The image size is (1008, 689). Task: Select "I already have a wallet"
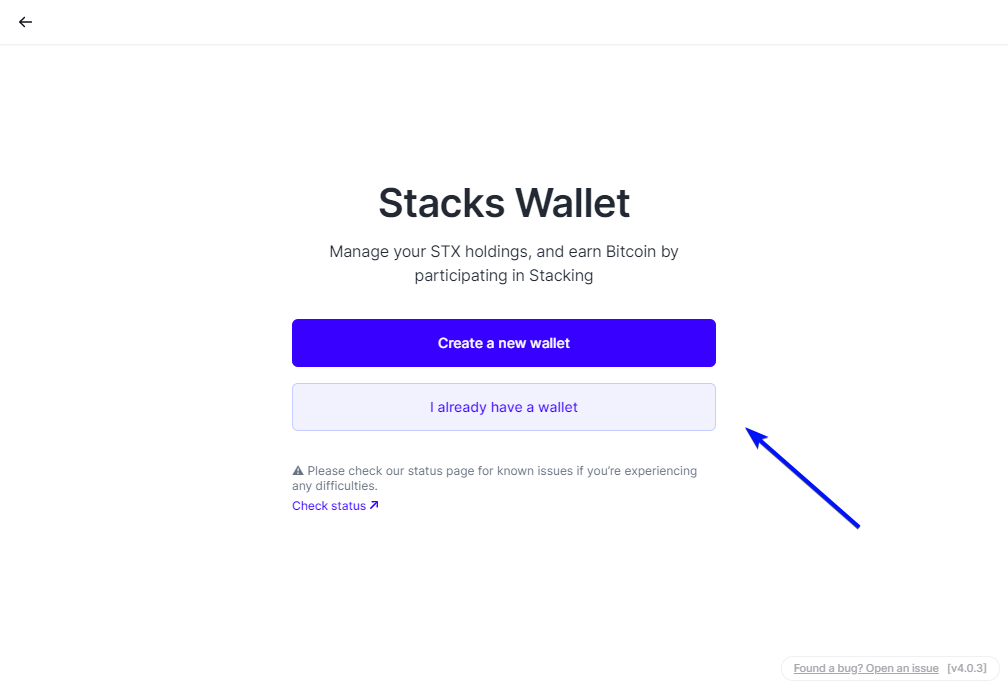coord(504,407)
